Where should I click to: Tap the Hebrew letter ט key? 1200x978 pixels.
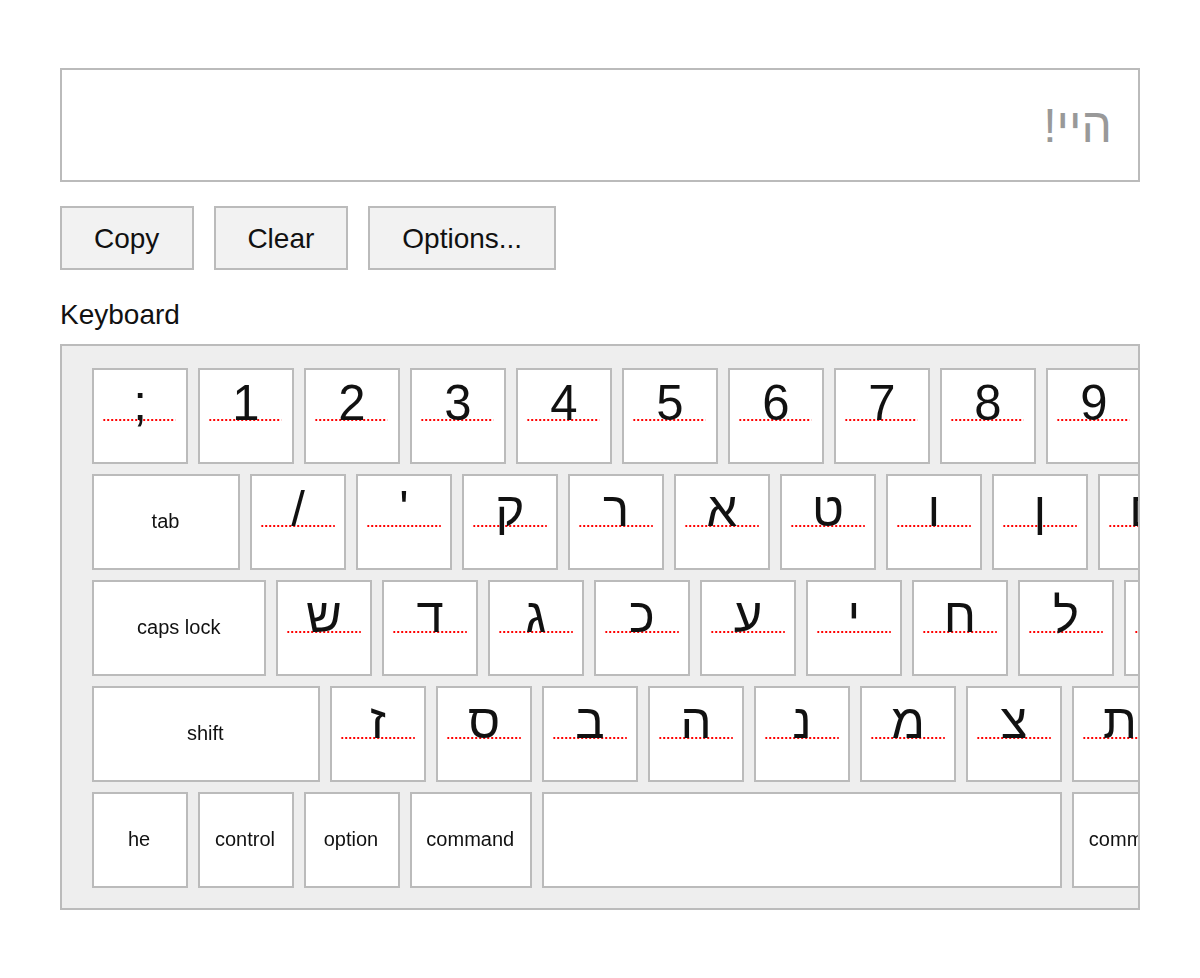pyautogui.click(x=828, y=522)
